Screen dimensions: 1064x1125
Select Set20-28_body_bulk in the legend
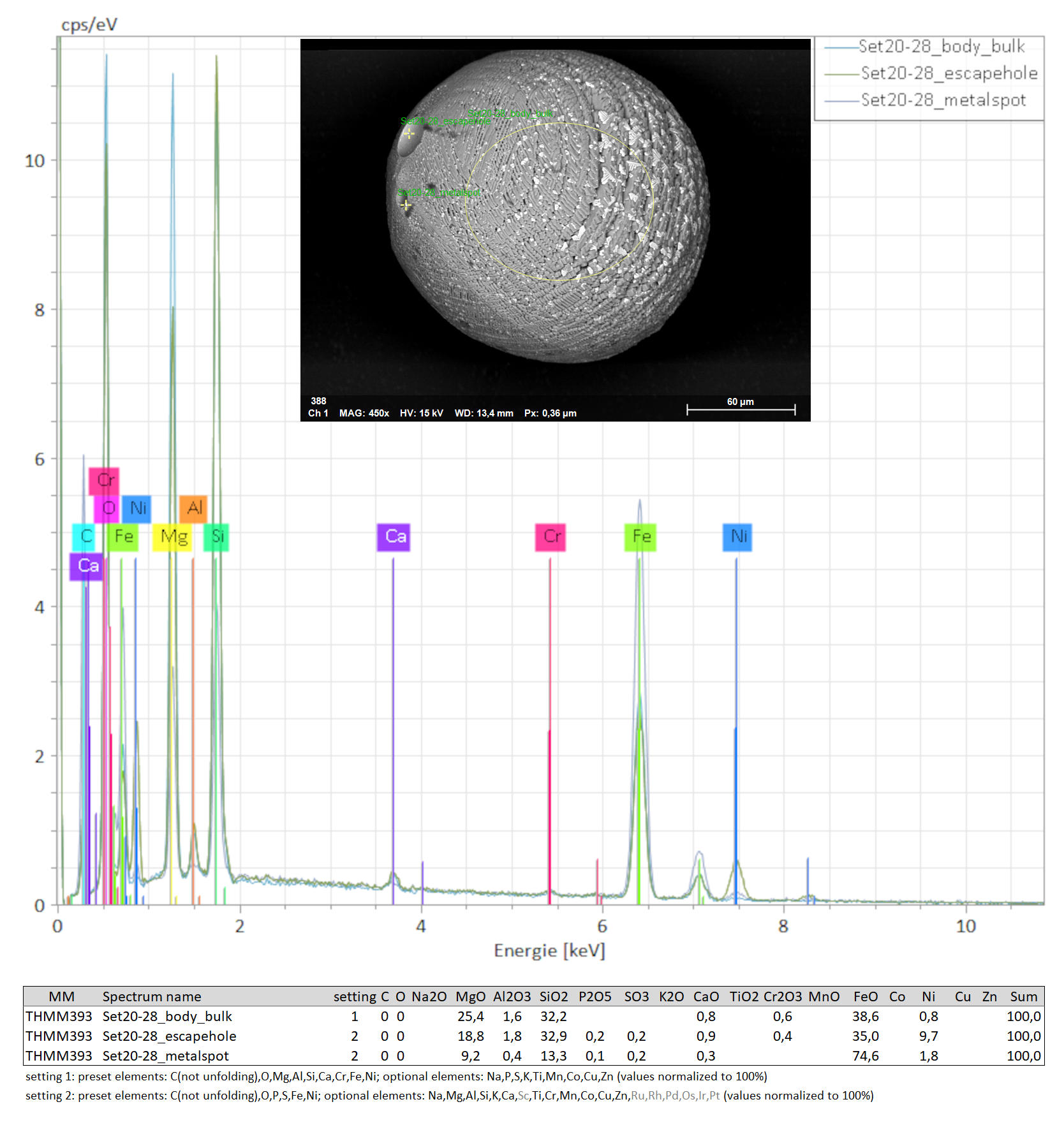[x=941, y=47]
